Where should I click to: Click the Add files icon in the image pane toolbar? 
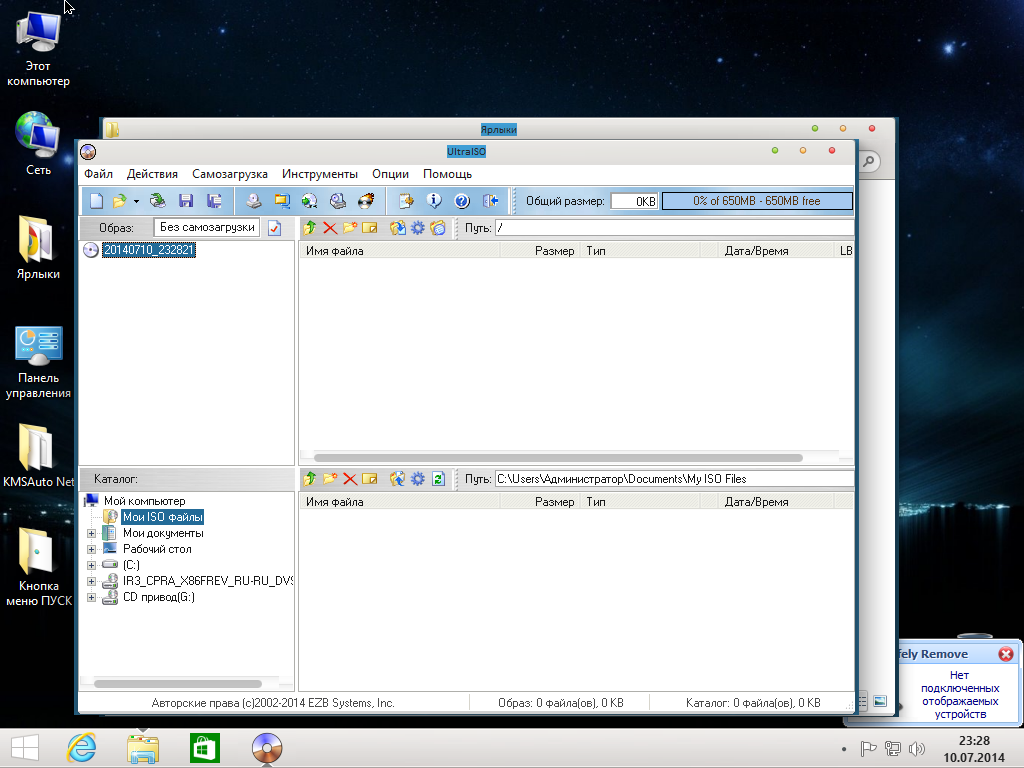(397, 228)
